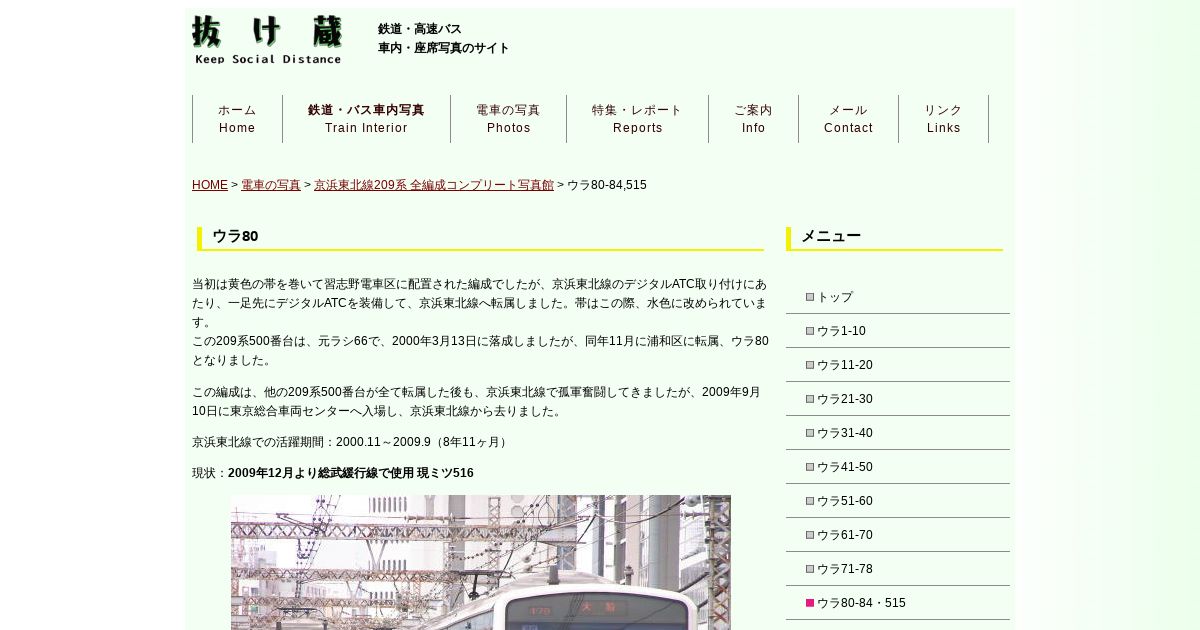Click the 抜け蔵 site logo
The width and height of the screenshot is (1200, 630).
(267, 40)
